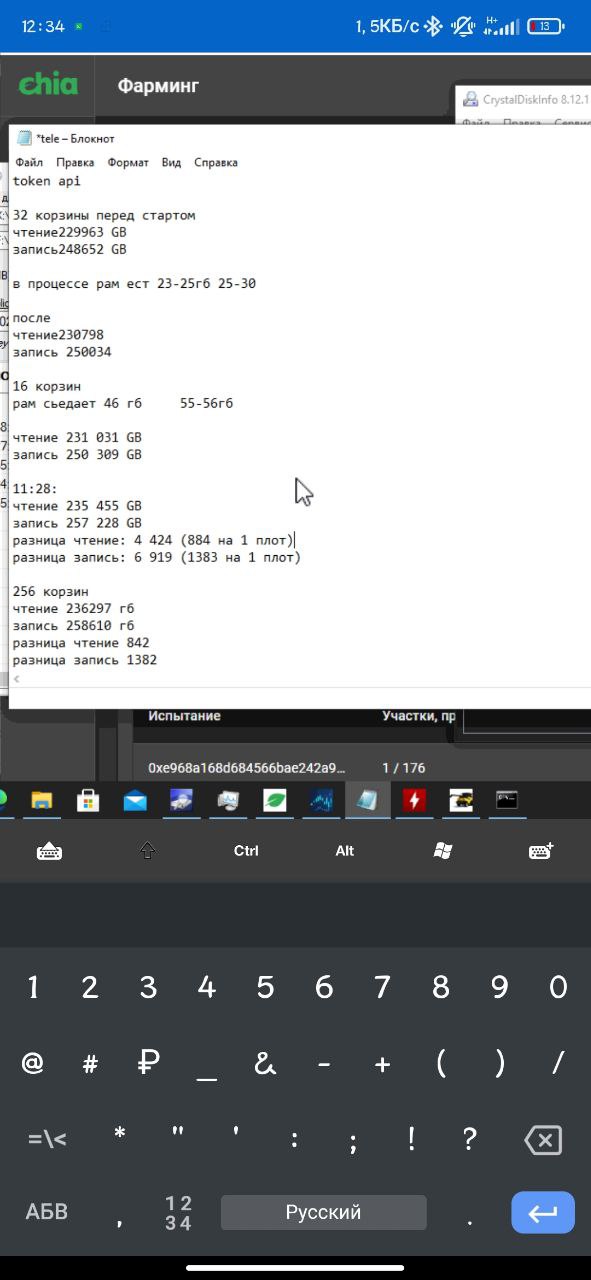Screen dimensions: 591x1280
Task: Open the Правка menu in Notepad
Action: (x=75, y=162)
